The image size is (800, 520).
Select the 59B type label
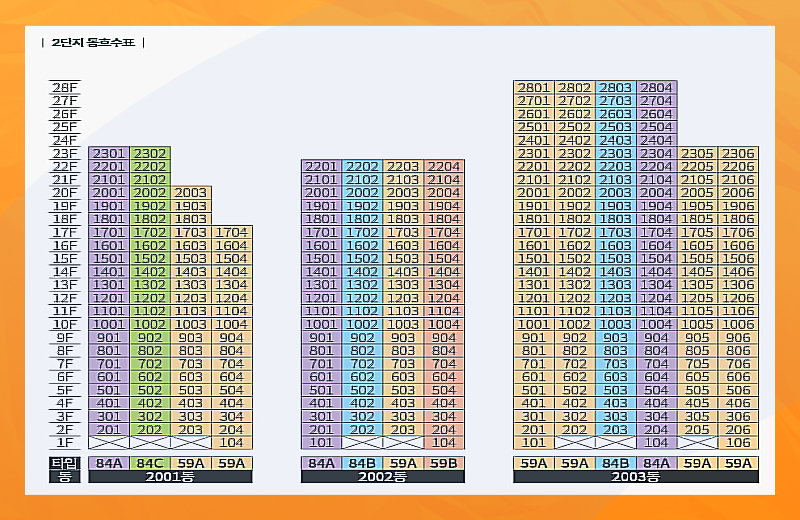point(444,463)
